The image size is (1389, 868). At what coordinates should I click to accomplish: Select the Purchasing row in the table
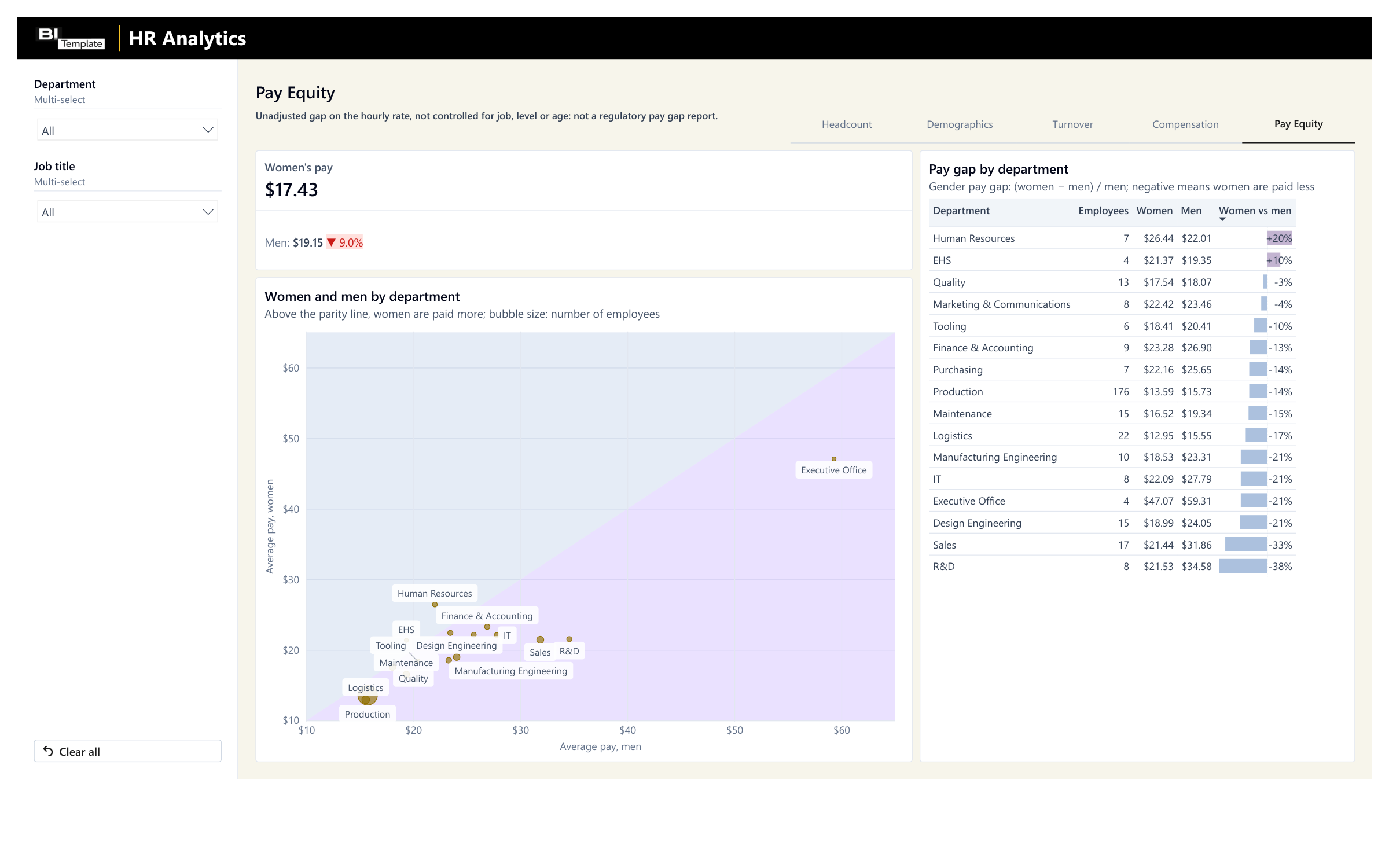click(1112, 370)
